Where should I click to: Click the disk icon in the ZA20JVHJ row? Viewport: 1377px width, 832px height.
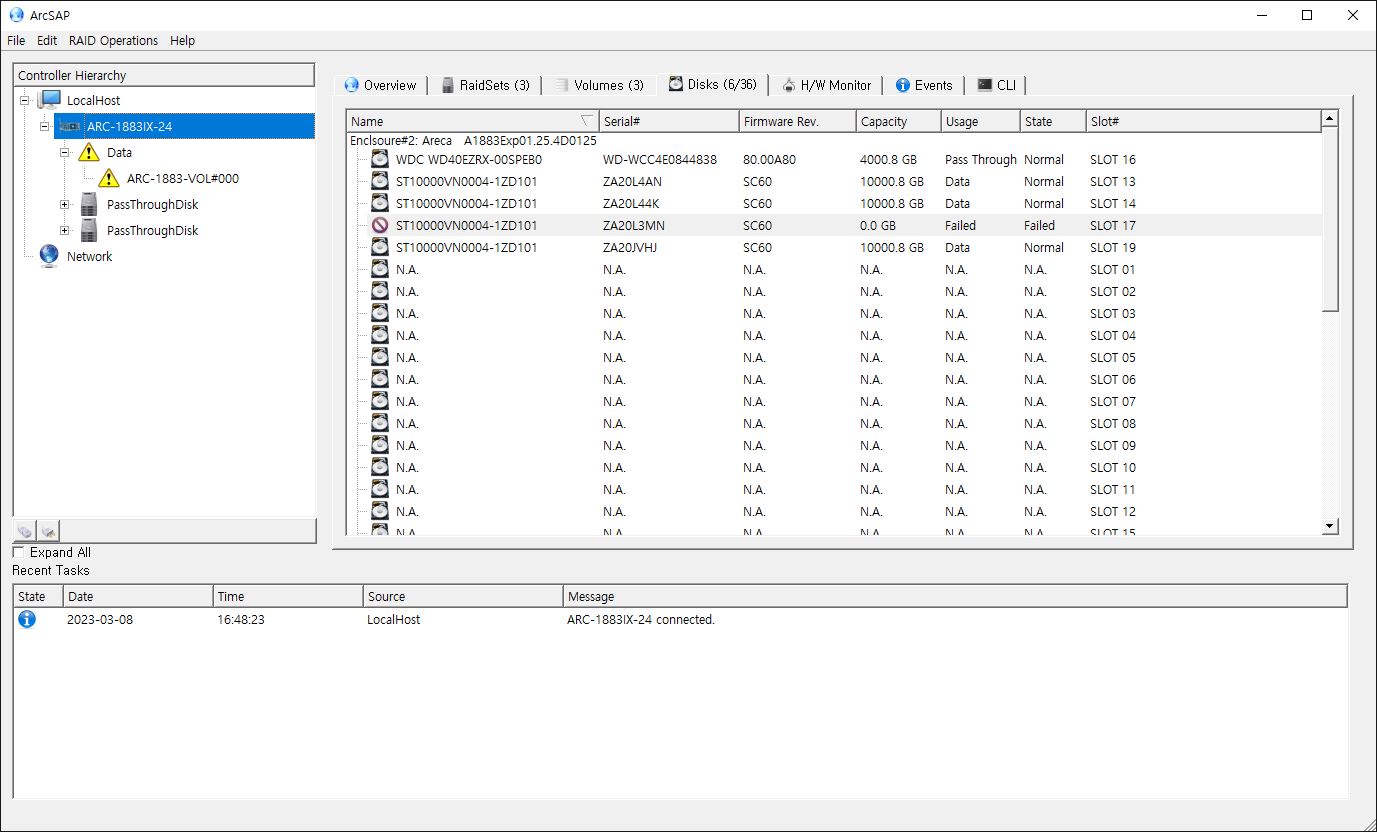pyautogui.click(x=380, y=247)
